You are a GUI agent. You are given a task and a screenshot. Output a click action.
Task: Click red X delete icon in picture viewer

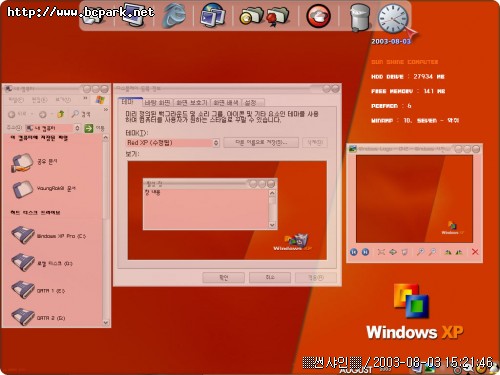475,252
